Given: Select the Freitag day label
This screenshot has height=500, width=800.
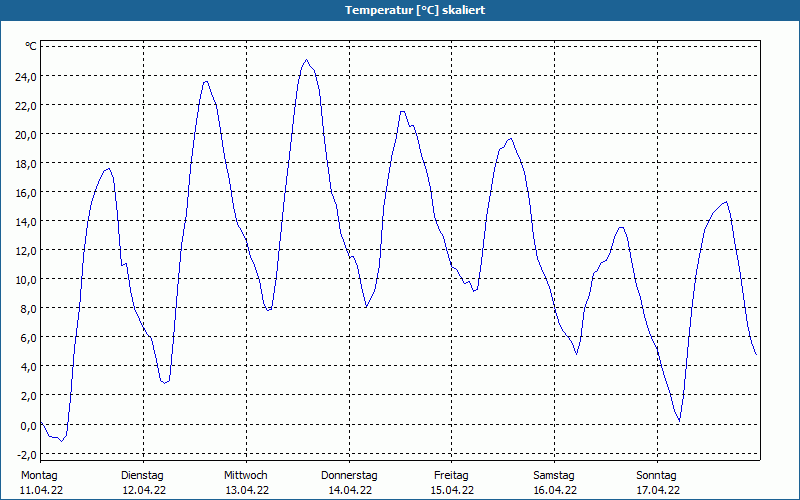Looking at the screenshot, I should (x=451, y=475).
